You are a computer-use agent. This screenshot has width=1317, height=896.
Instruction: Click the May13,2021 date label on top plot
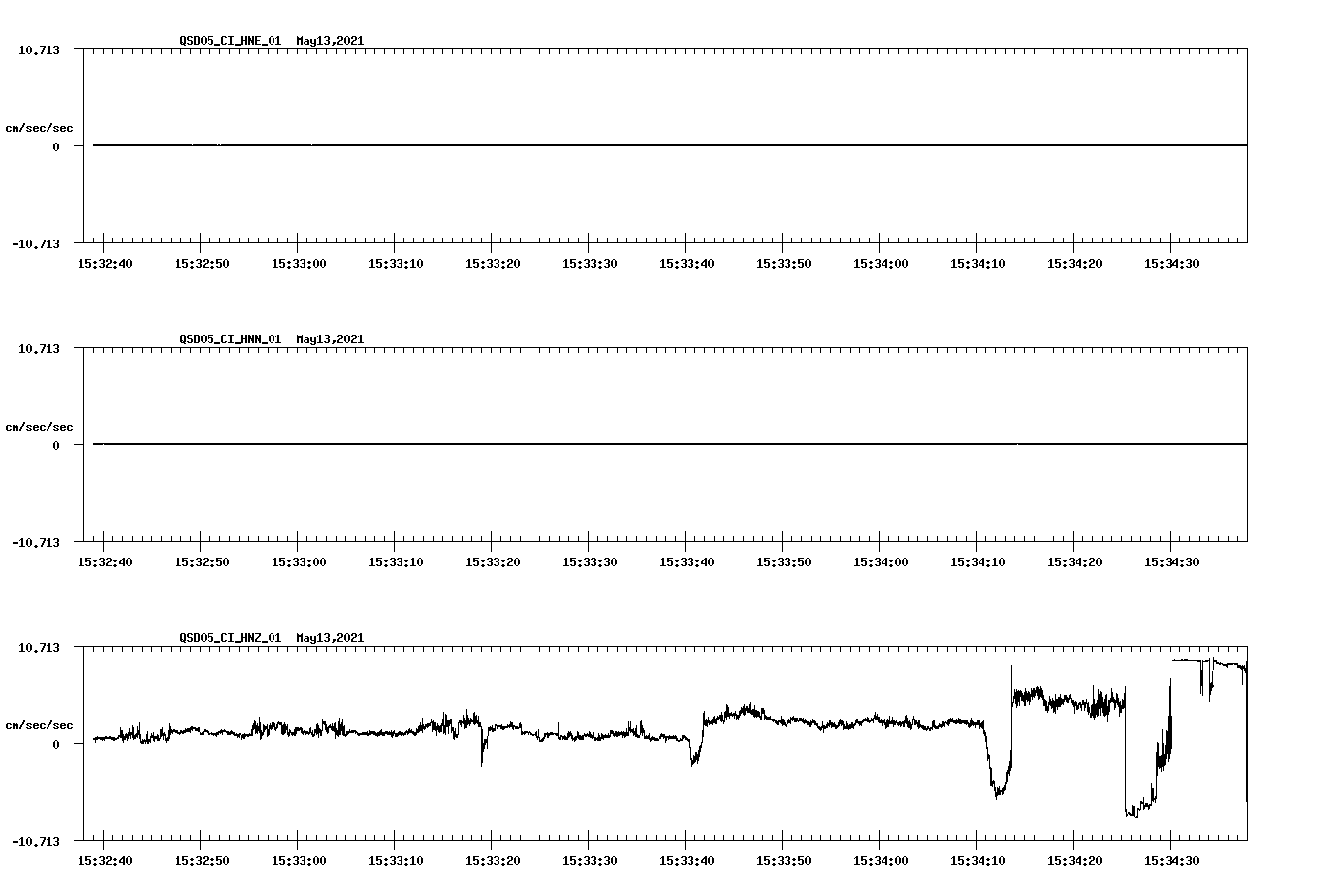click(x=330, y=42)
